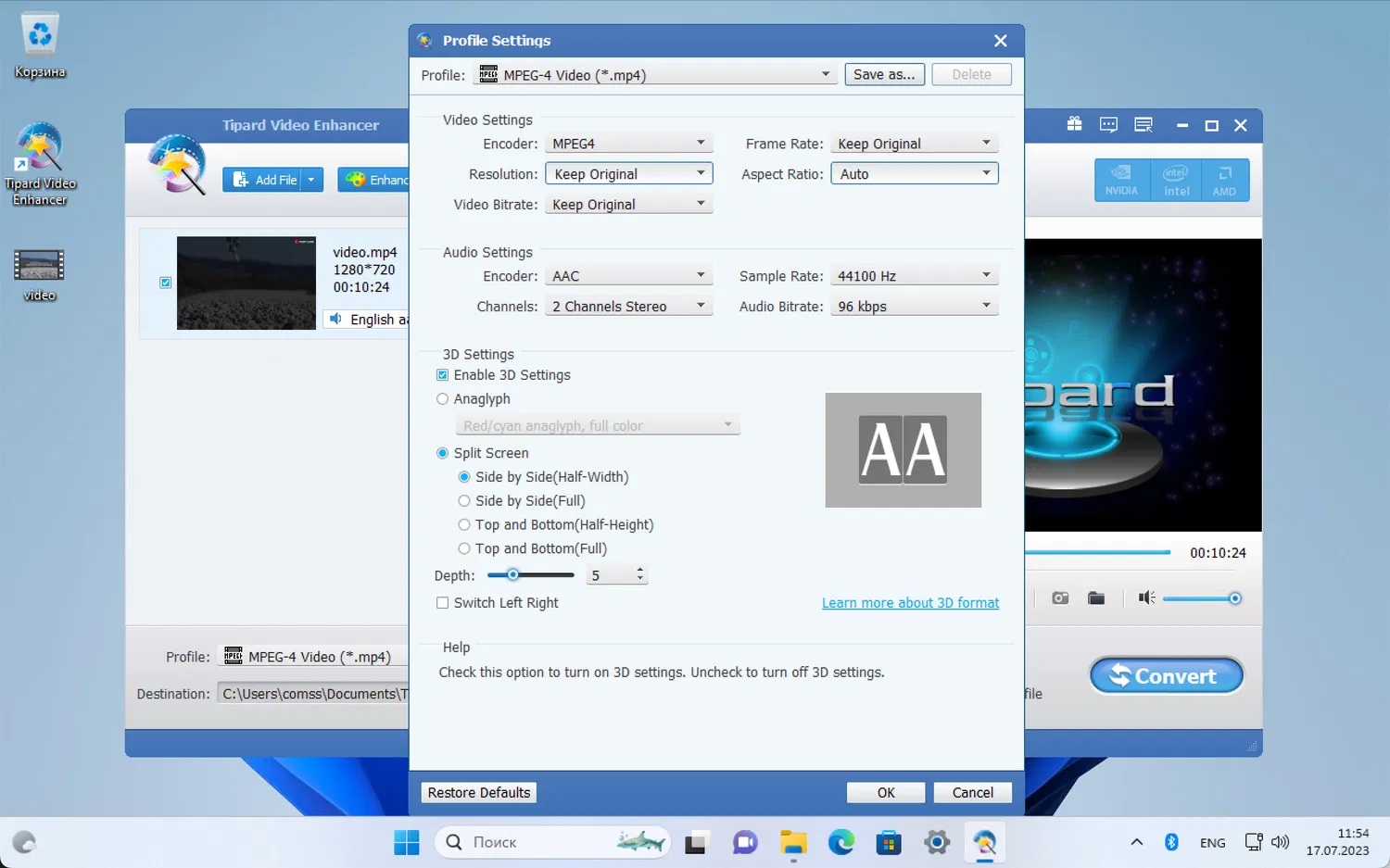
Task: Open Task View from the taskbar
Action: pos(695,843)
